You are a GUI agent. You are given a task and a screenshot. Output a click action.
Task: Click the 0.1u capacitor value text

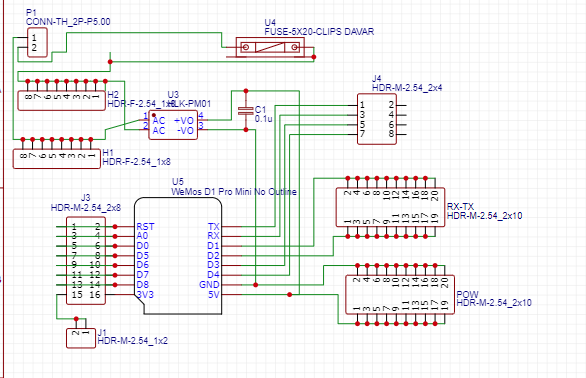[263, 119]
